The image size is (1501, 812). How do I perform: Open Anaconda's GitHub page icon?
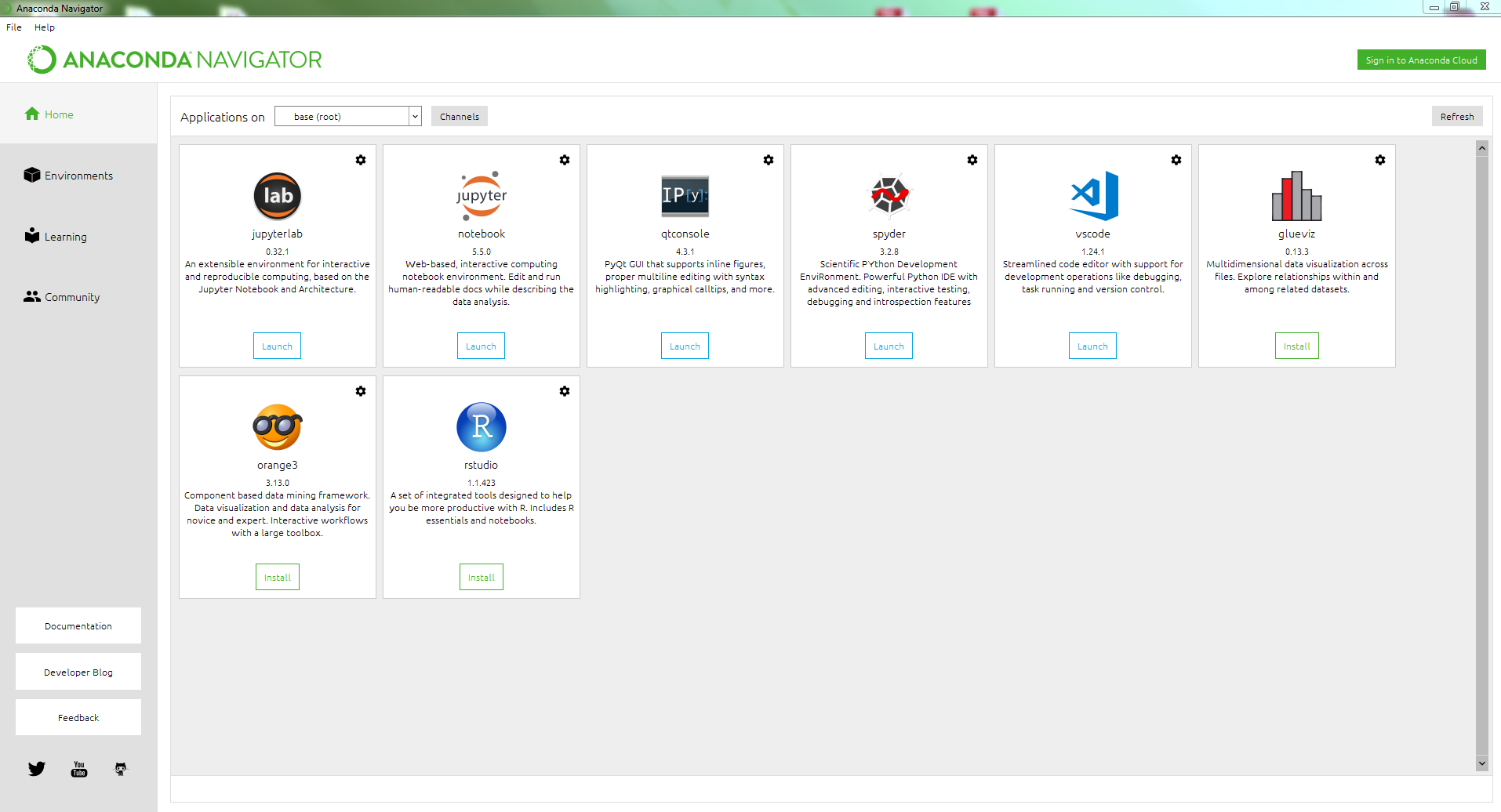click(x=121, y=769)
